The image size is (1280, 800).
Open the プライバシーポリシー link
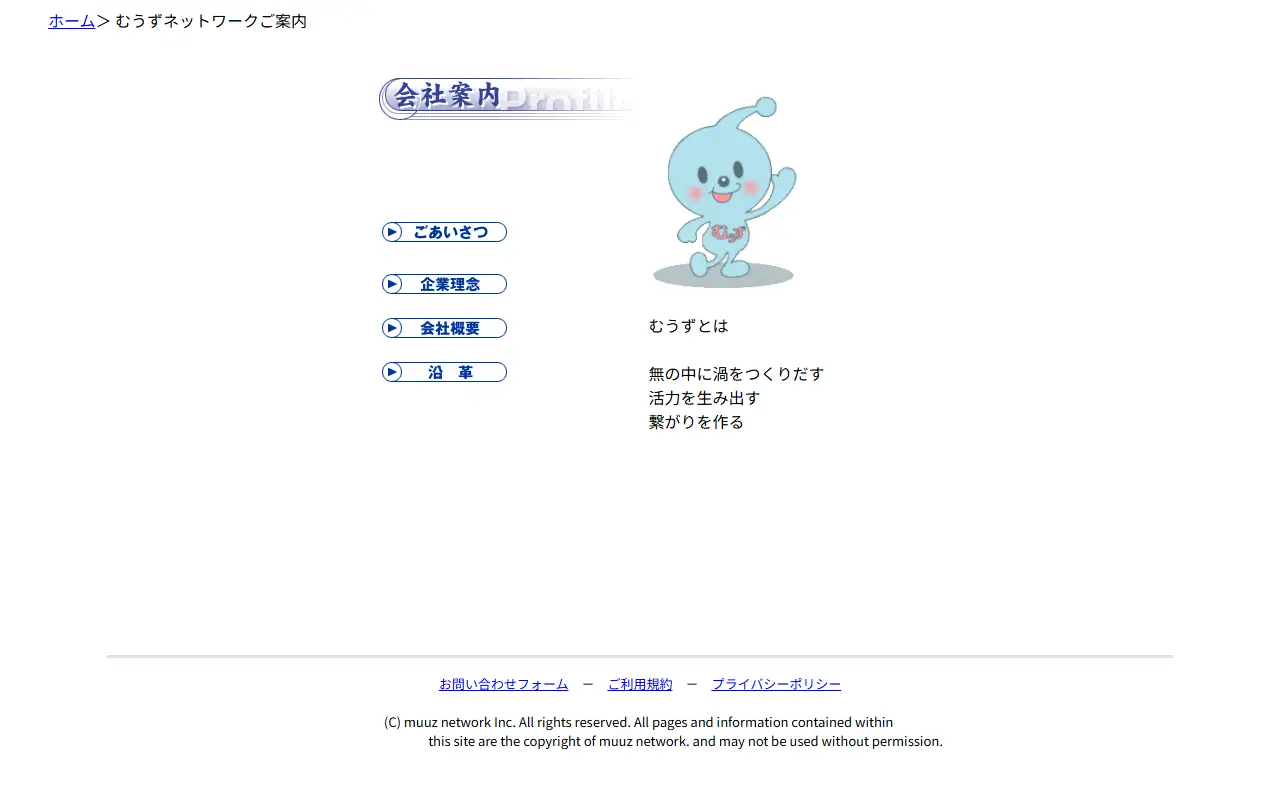(776, 684)
